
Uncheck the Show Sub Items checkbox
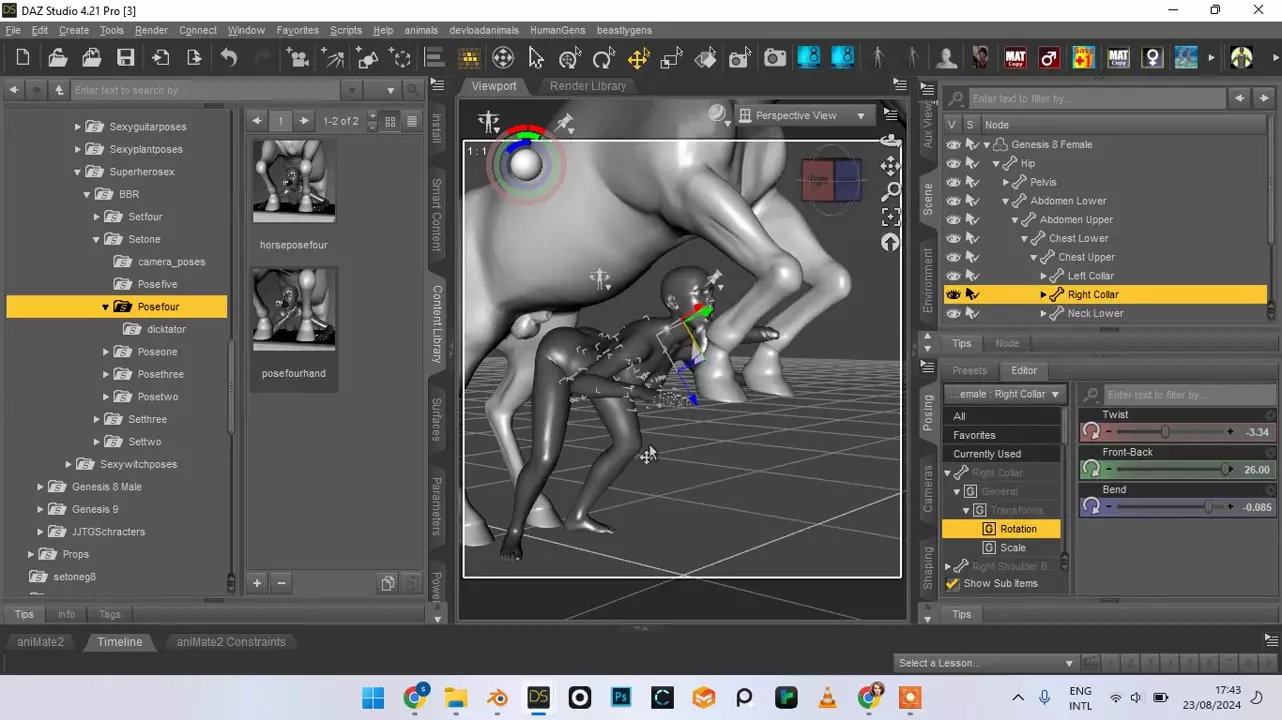pos(952,584)
